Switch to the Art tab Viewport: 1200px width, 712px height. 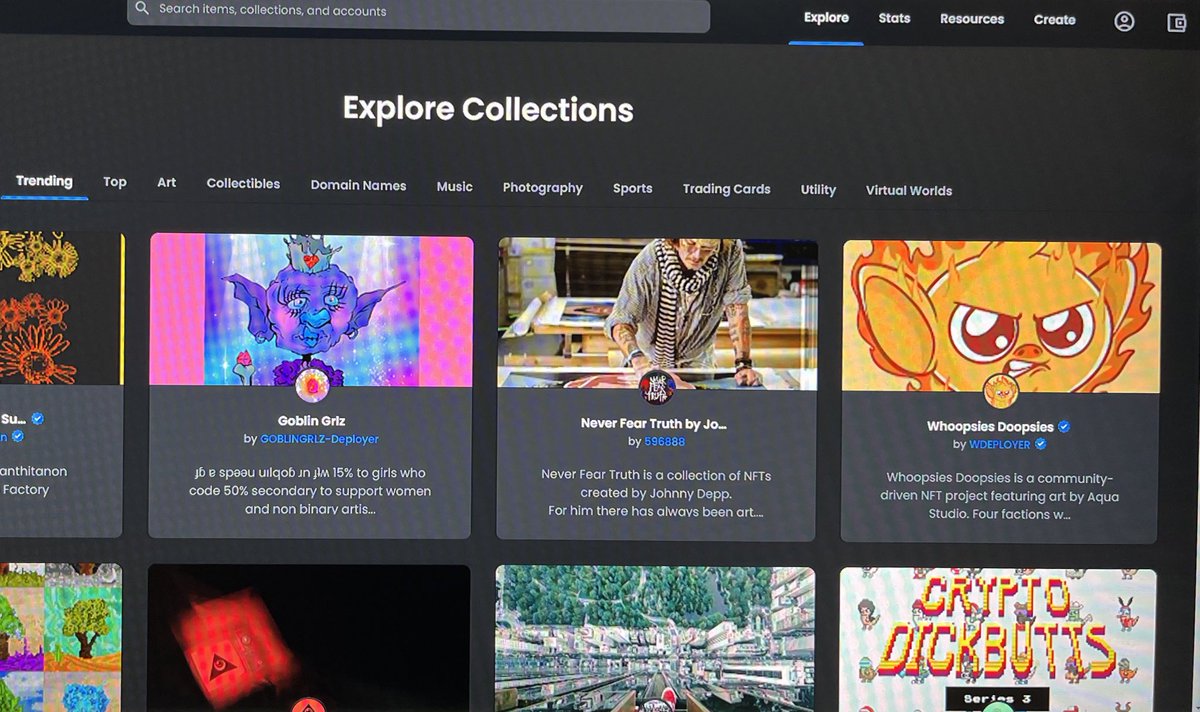tap(166, 183)
